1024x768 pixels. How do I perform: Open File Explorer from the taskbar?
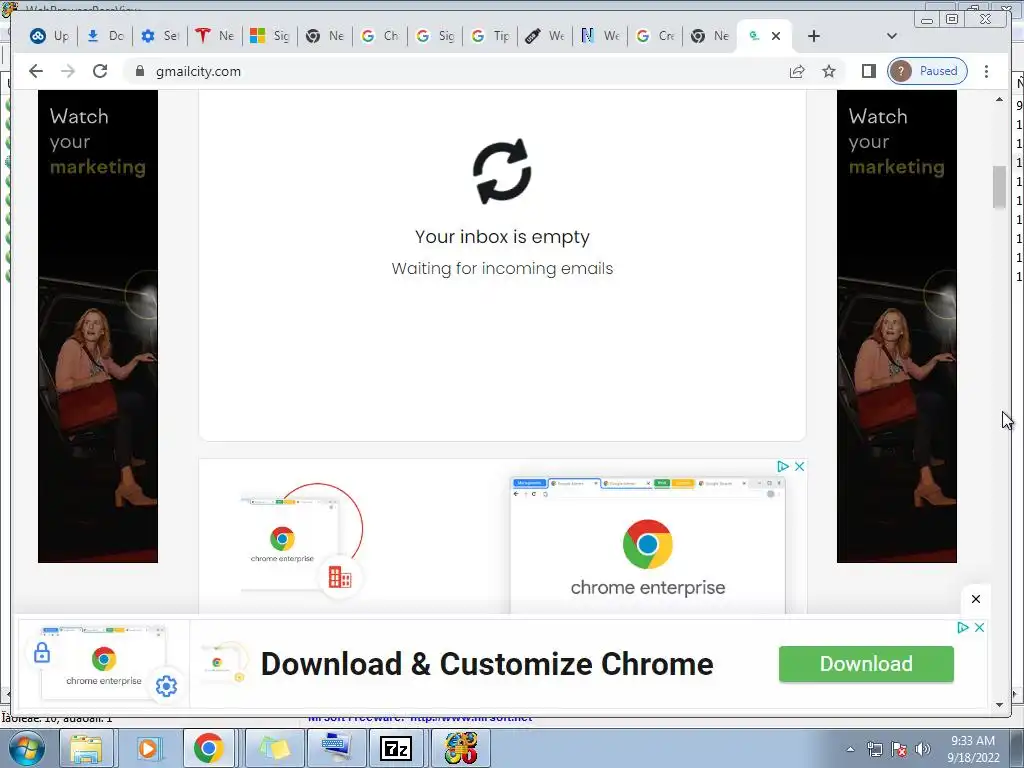point(86,748)
